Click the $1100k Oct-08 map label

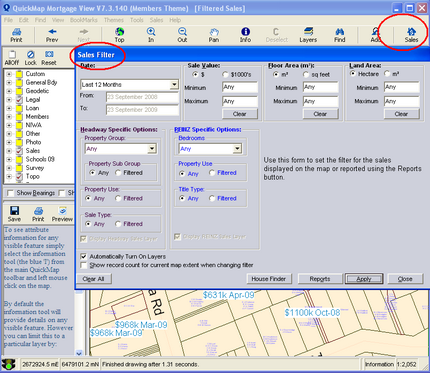coord(312,313)
